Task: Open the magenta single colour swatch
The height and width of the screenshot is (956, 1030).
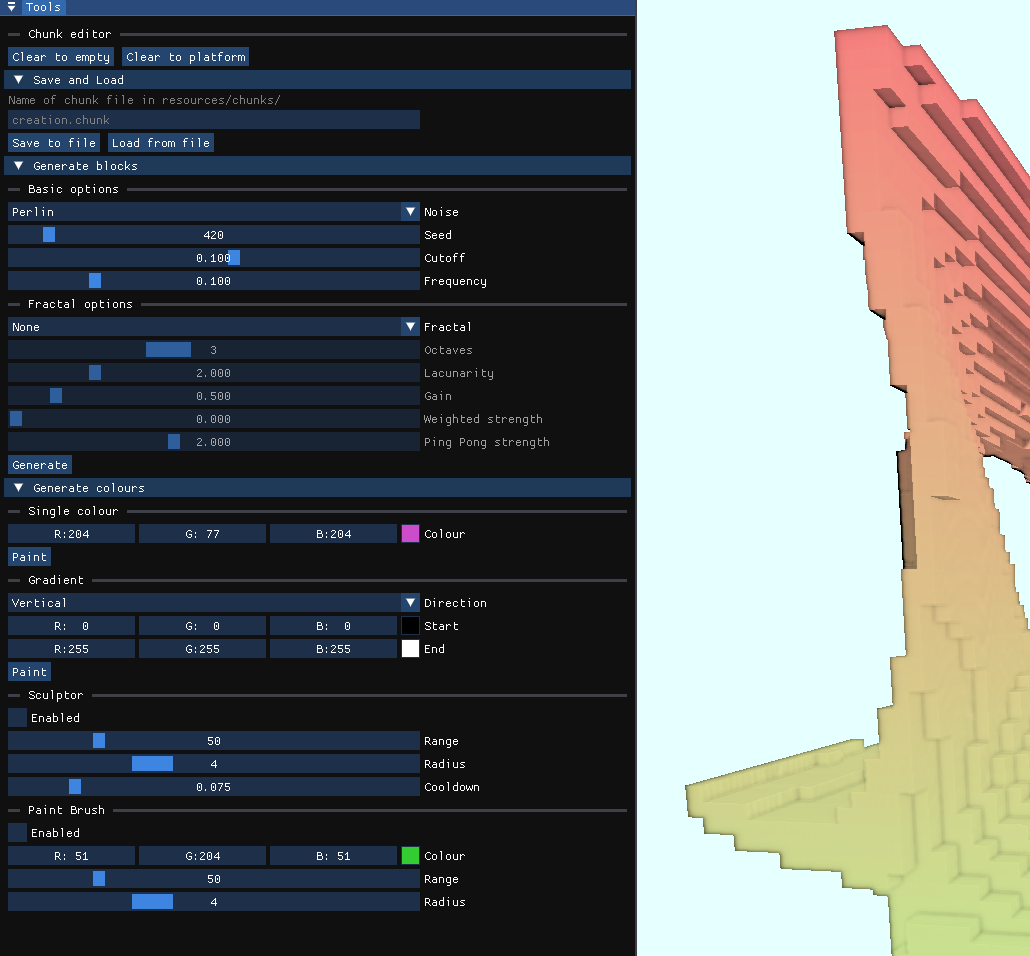Action: (411, 534)
